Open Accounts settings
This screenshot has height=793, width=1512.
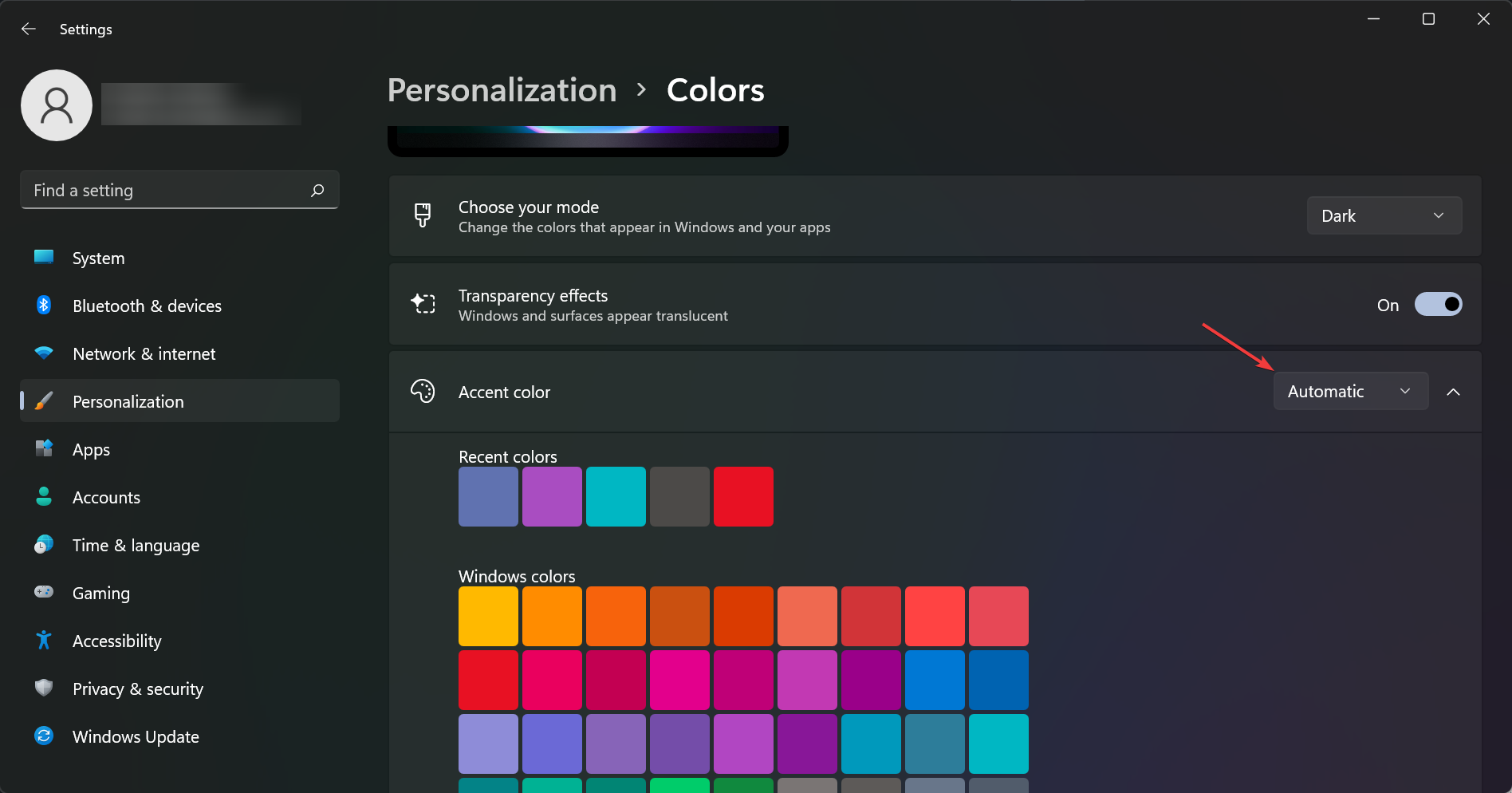tap(105, 497)
